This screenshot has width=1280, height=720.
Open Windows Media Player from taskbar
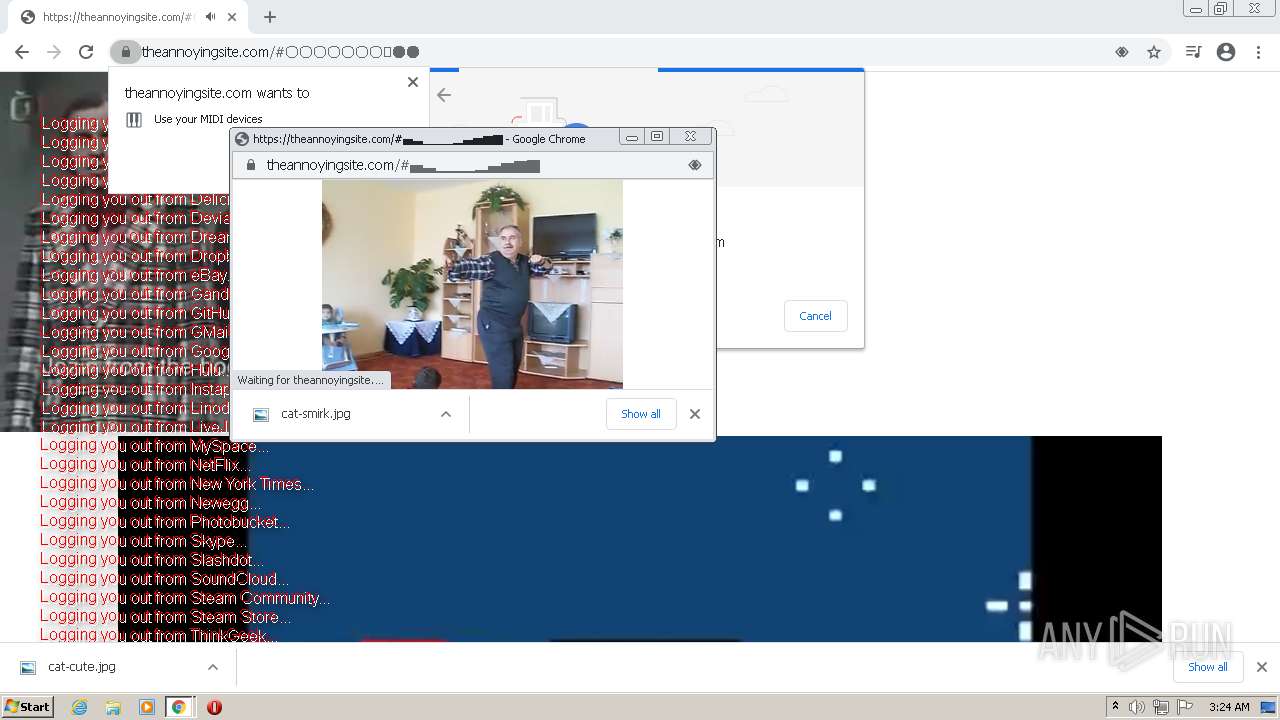tap(146, 707)
